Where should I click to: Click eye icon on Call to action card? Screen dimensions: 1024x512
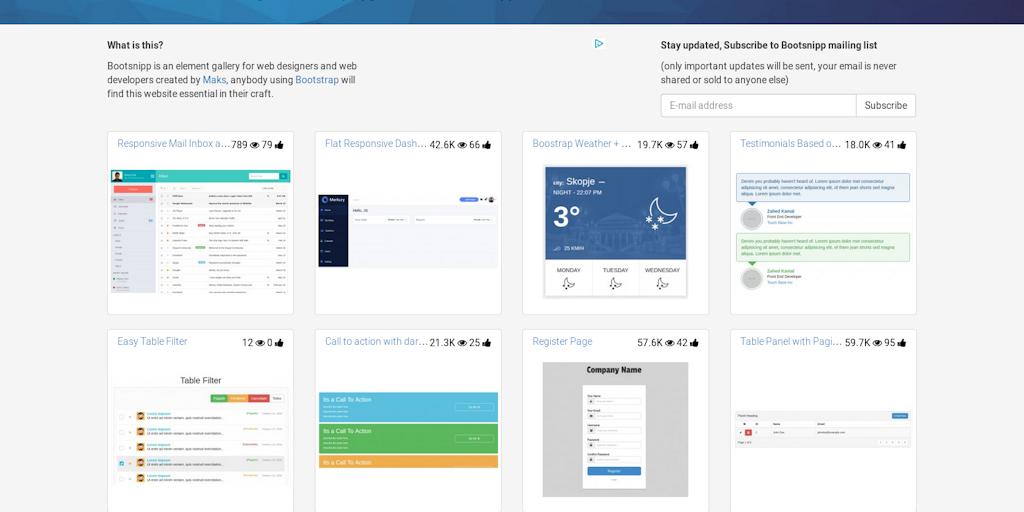462,343
